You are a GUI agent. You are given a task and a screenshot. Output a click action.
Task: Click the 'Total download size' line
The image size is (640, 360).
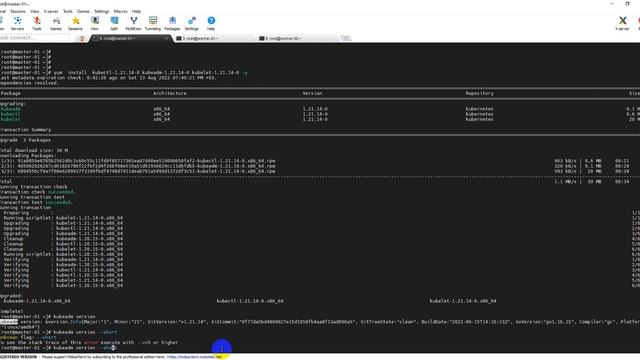(x=34, y=151)
